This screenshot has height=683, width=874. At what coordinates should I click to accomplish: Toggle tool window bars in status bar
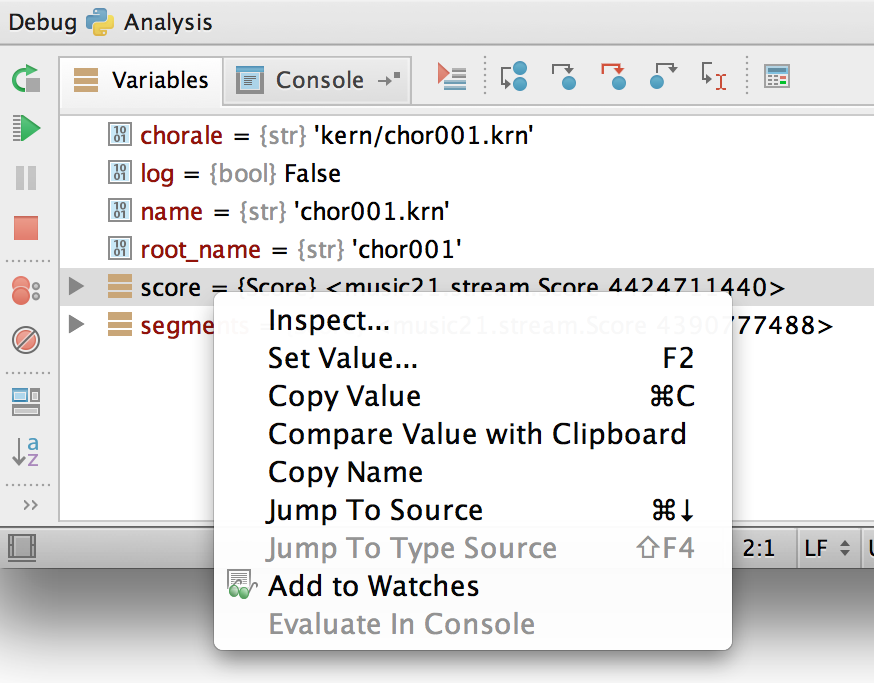click(x=21, y=548)
